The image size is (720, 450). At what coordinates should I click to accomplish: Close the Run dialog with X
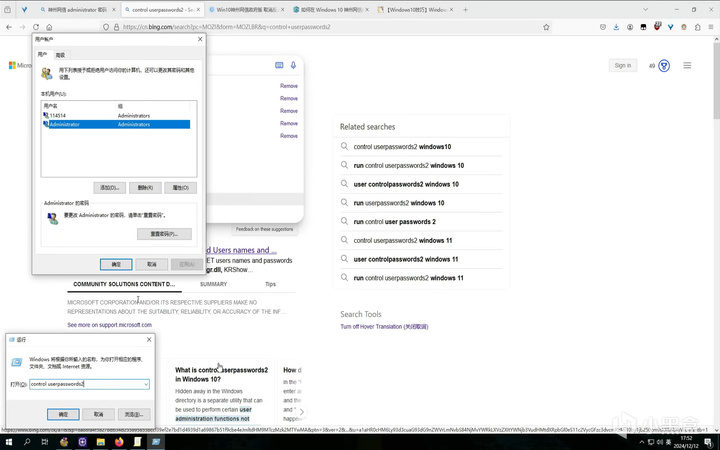coord(149,340)
